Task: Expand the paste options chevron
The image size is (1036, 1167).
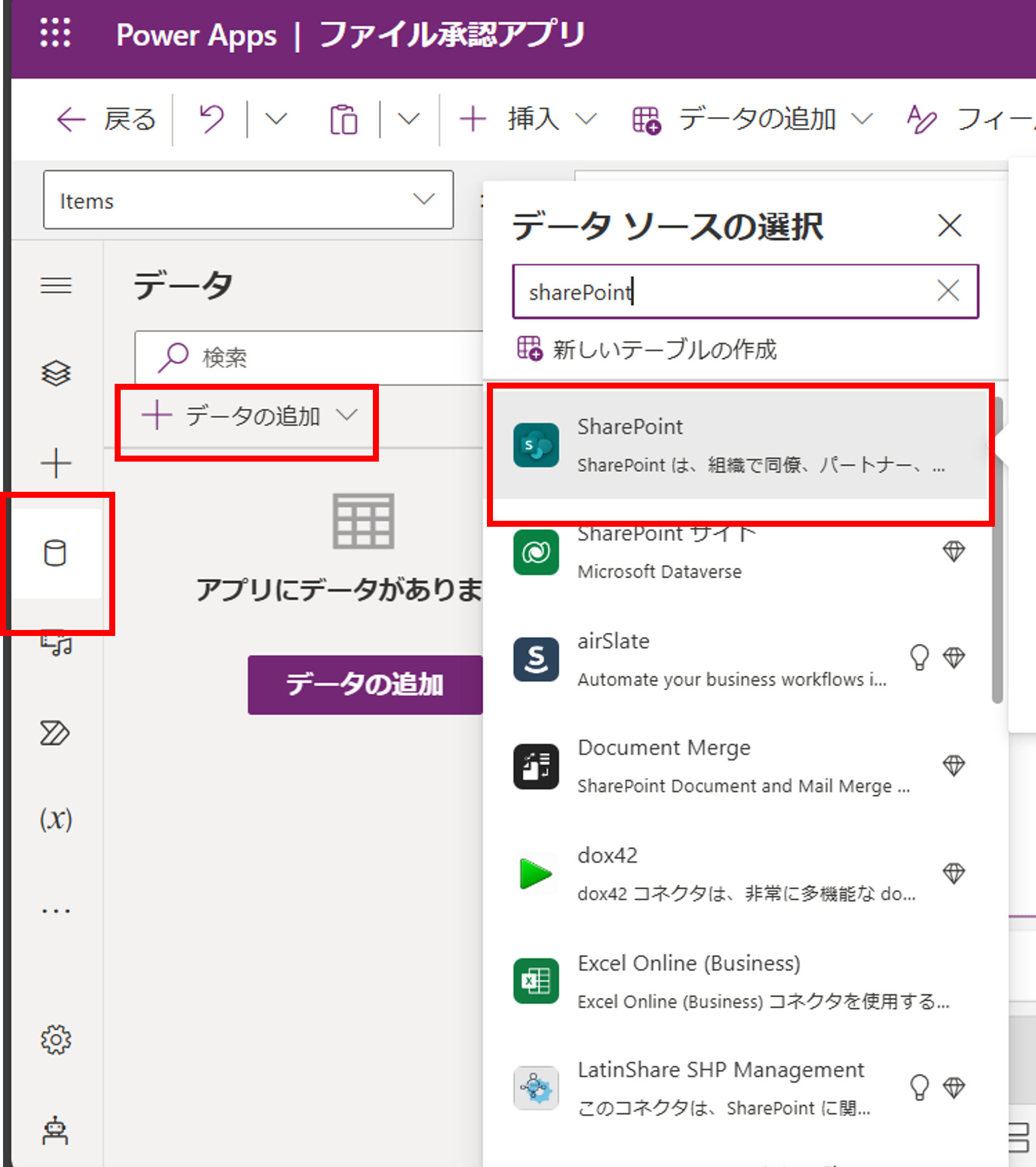Action: 408,119
